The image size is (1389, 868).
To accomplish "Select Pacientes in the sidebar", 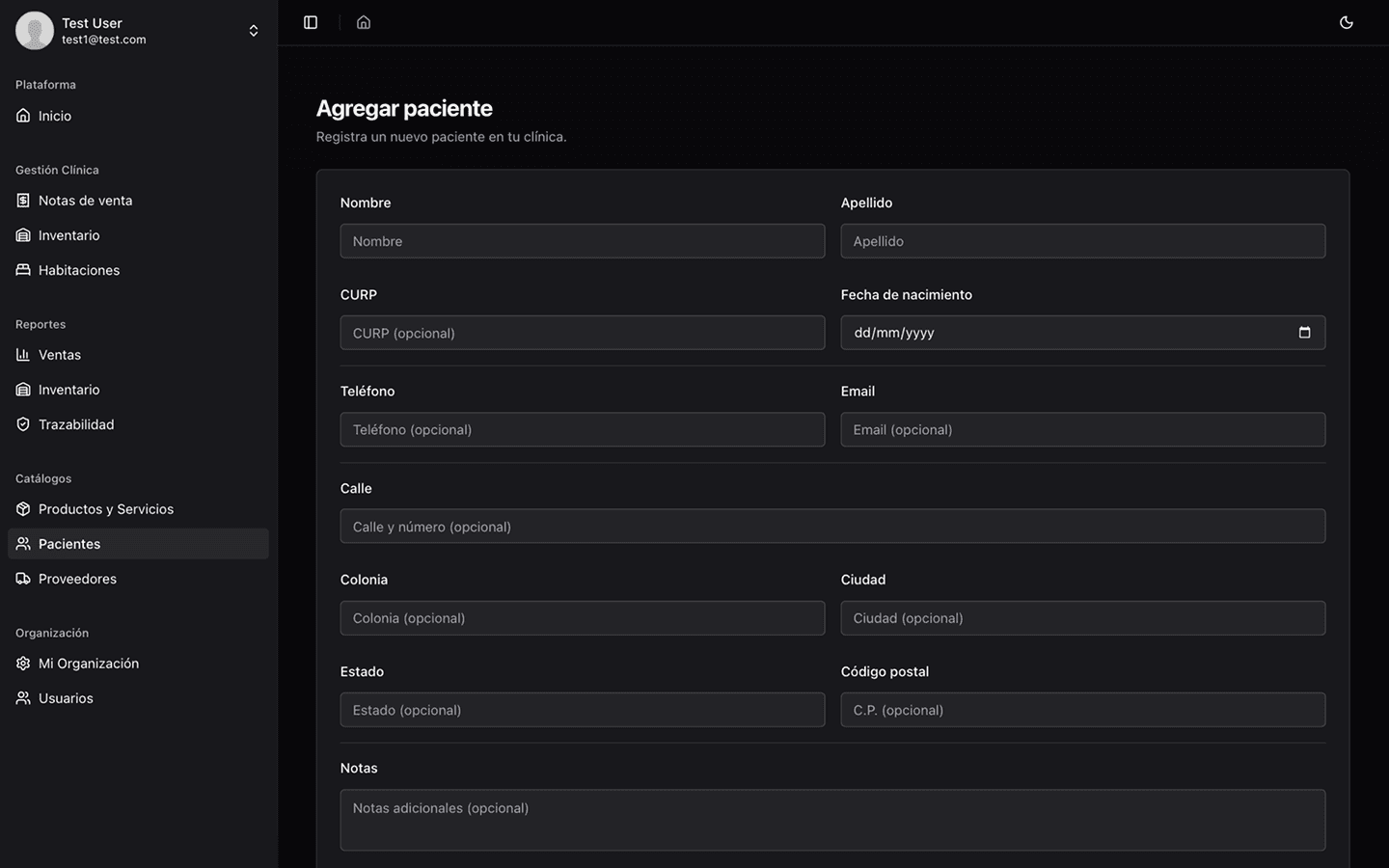I will coord(69,544).
